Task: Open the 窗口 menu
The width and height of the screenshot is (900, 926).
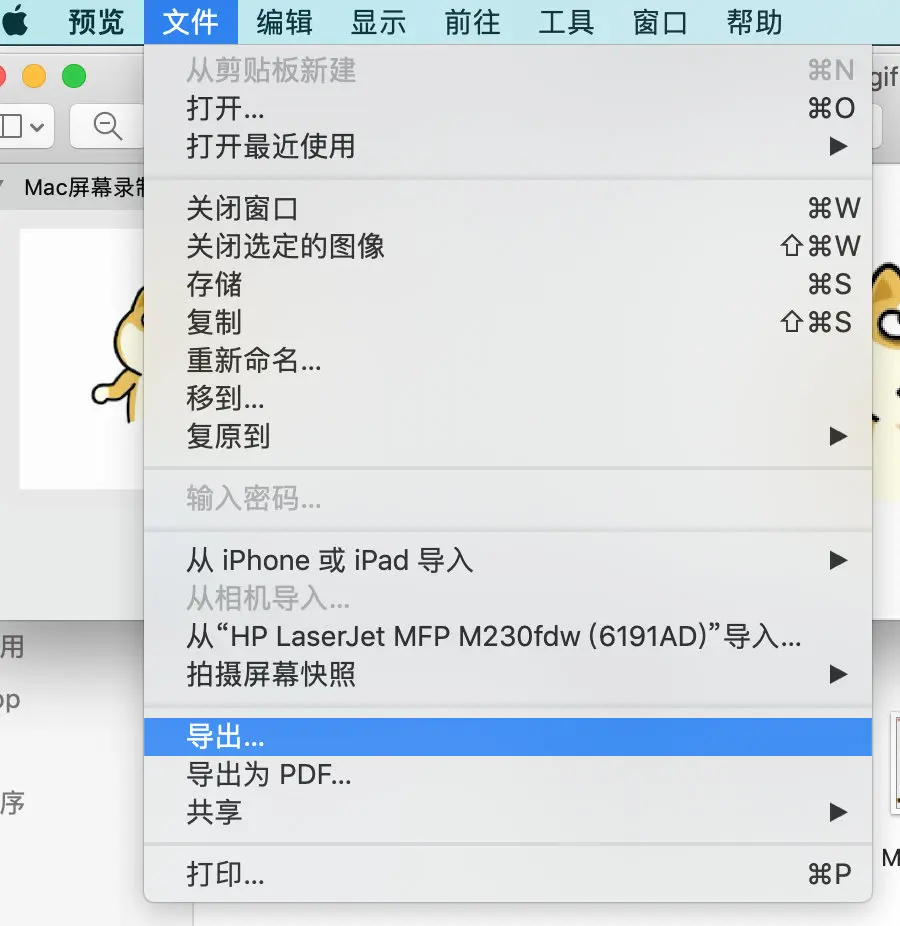Action: click(x=660, y=22)
